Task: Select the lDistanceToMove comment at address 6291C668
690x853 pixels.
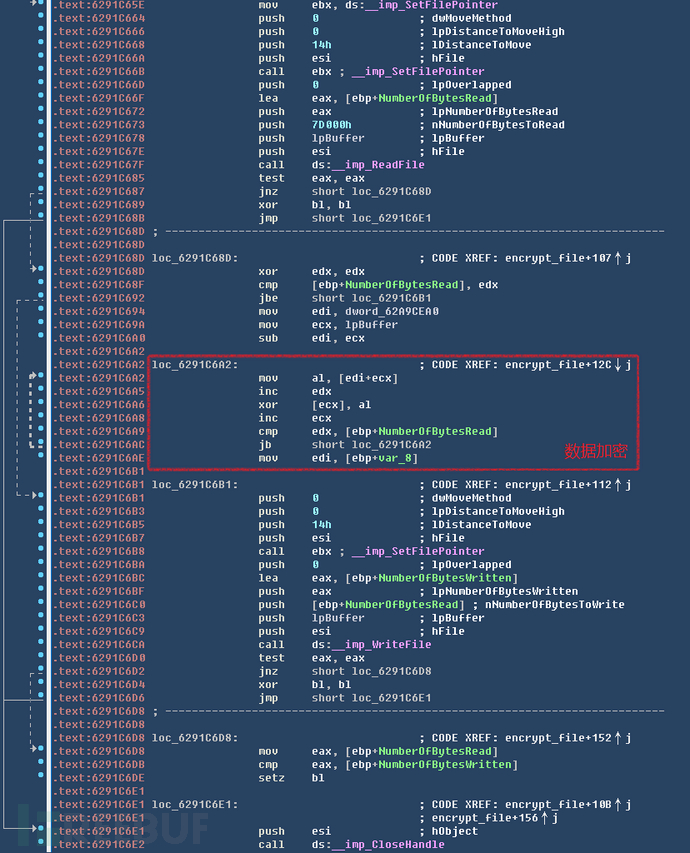Action: point(482,45)
